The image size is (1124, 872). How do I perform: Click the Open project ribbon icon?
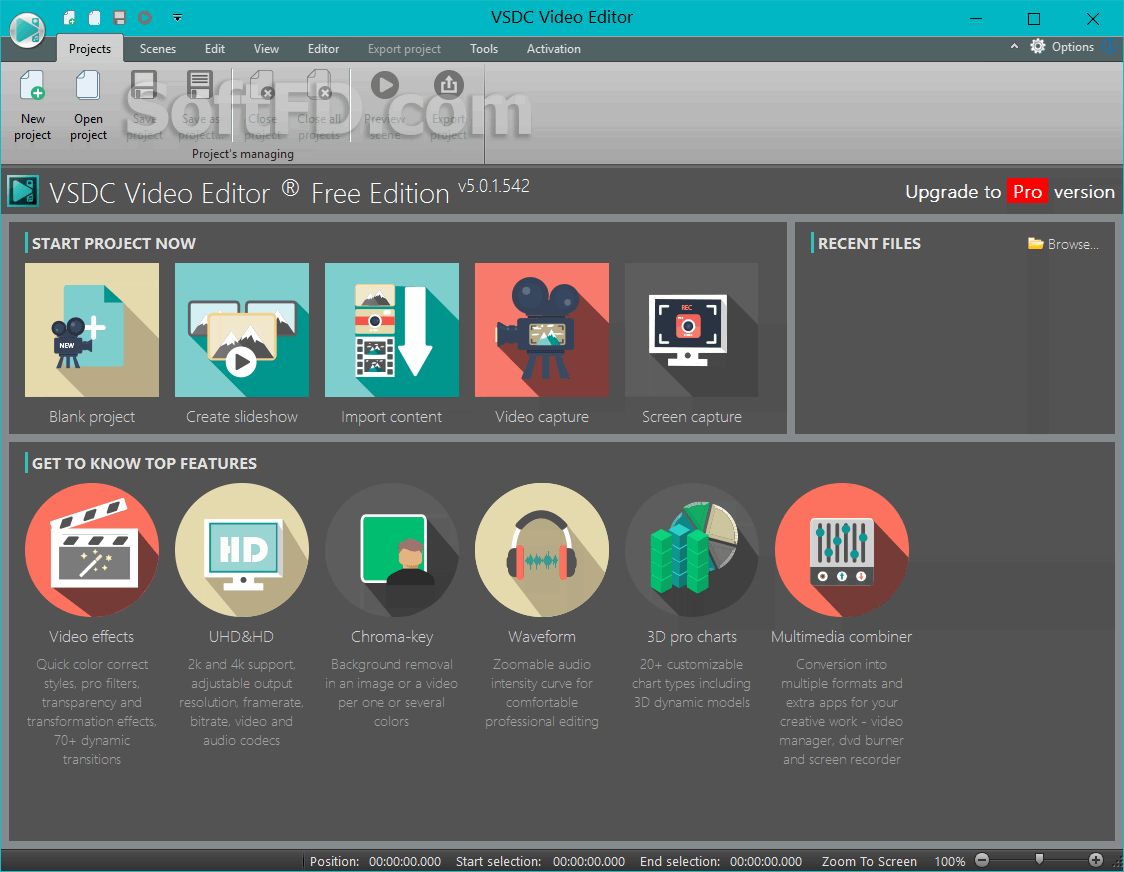point(87,85)
